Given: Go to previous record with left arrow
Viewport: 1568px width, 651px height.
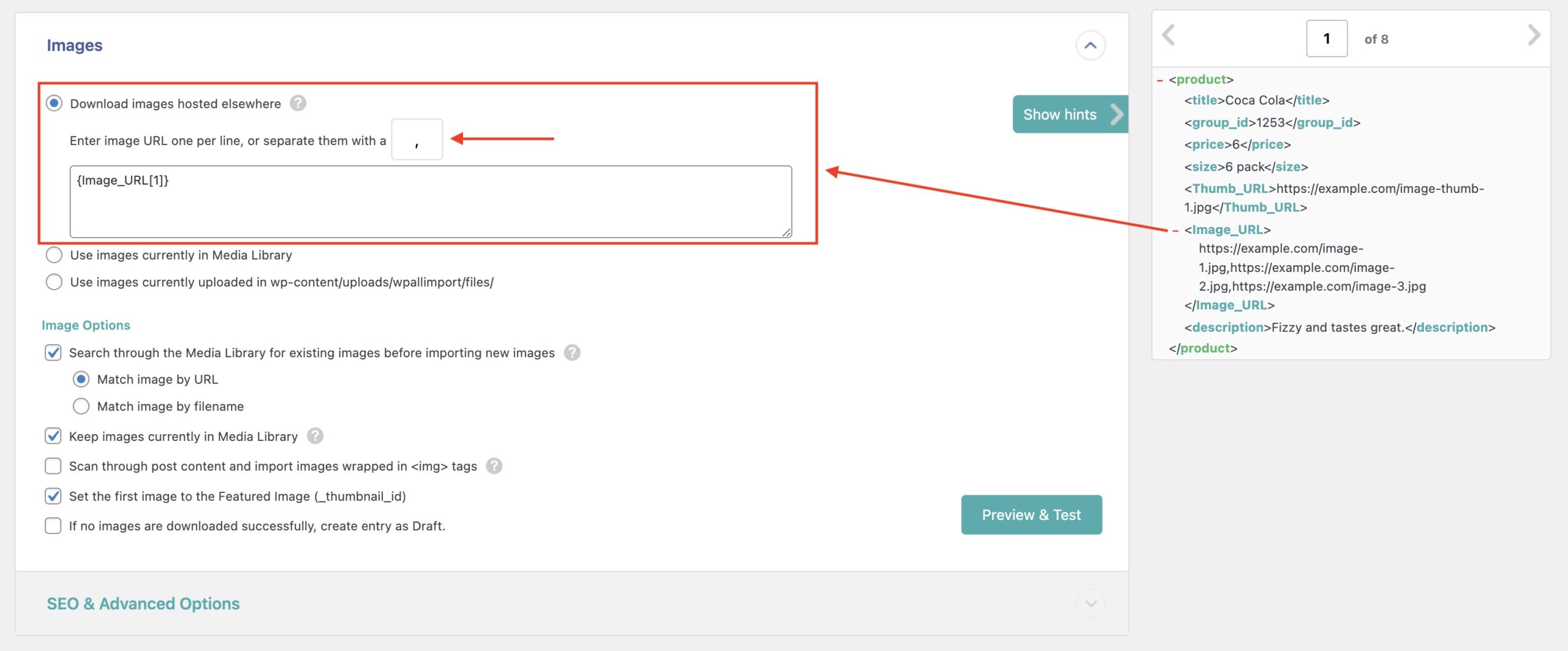Looking at the screenshot, I should point(1169,36).
